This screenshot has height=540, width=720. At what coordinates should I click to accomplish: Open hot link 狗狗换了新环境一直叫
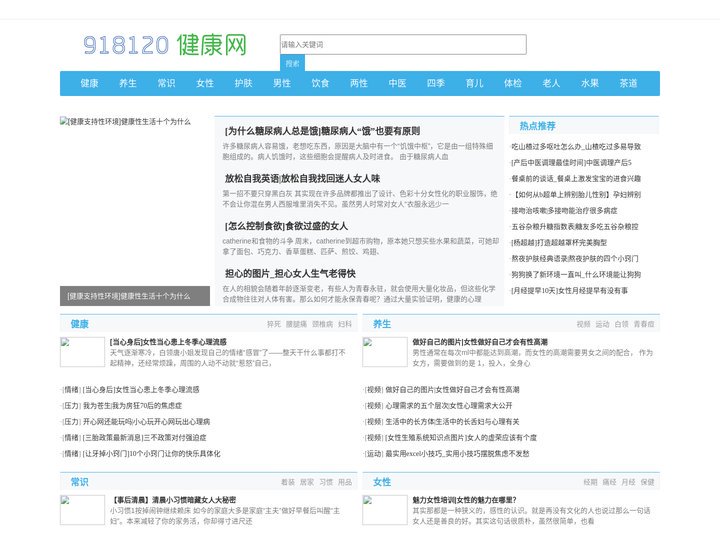coord(576,275)
